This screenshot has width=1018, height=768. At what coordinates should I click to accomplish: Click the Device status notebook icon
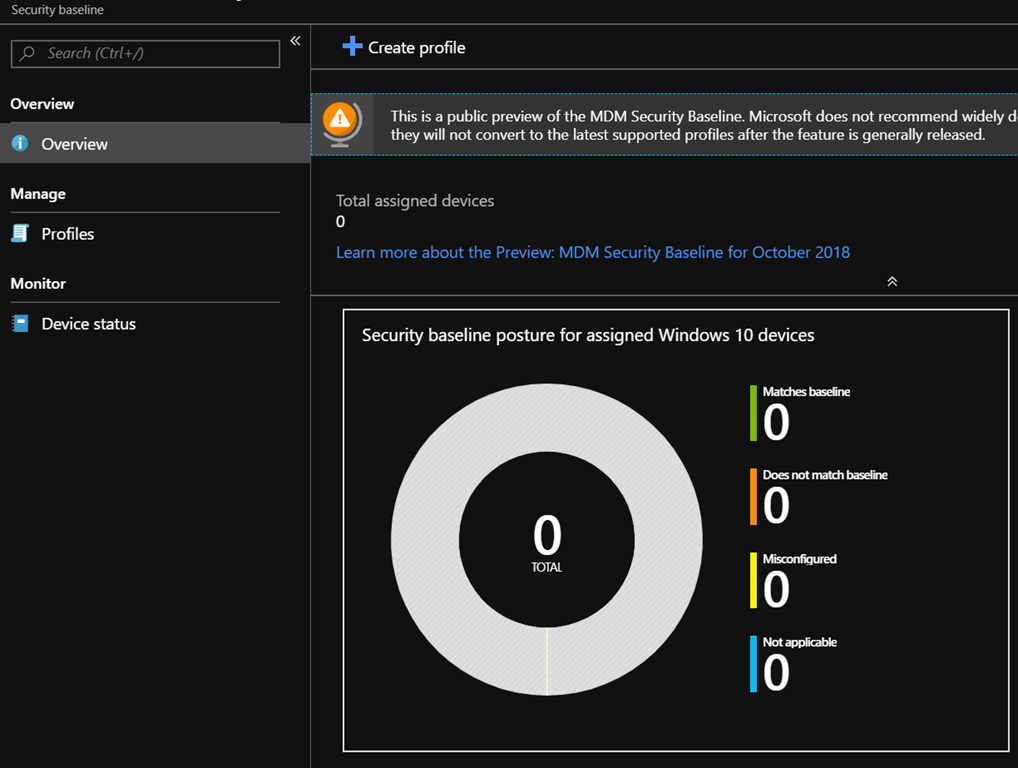(x=20, y=324)
